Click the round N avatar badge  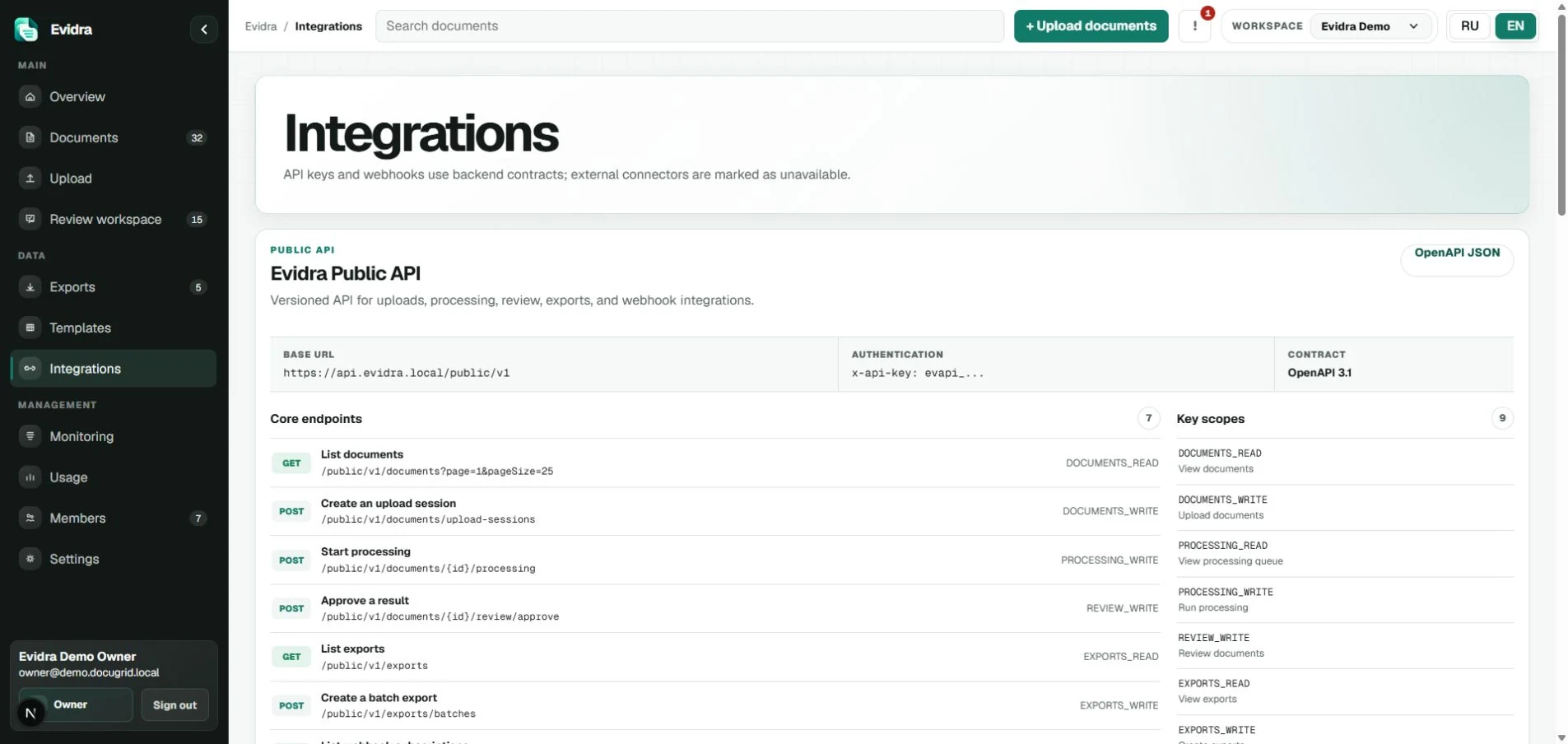click(x=30, y=713)
